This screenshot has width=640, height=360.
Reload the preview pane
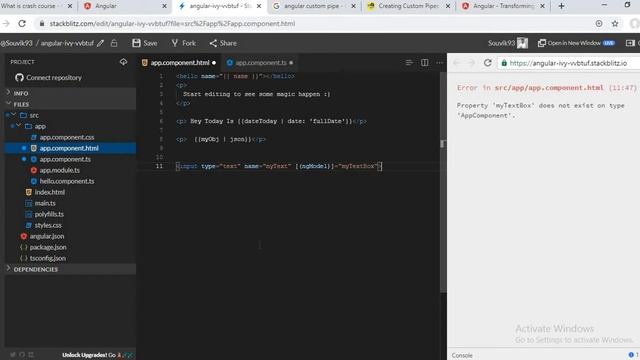pyautogui.click(x=487, y=63)
